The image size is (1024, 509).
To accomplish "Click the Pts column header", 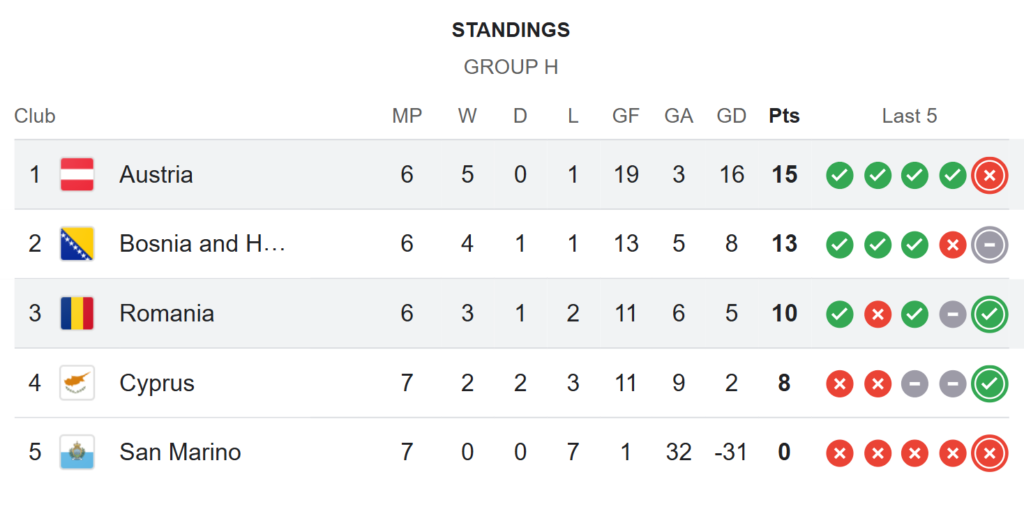I will click(x=784, y=116).
